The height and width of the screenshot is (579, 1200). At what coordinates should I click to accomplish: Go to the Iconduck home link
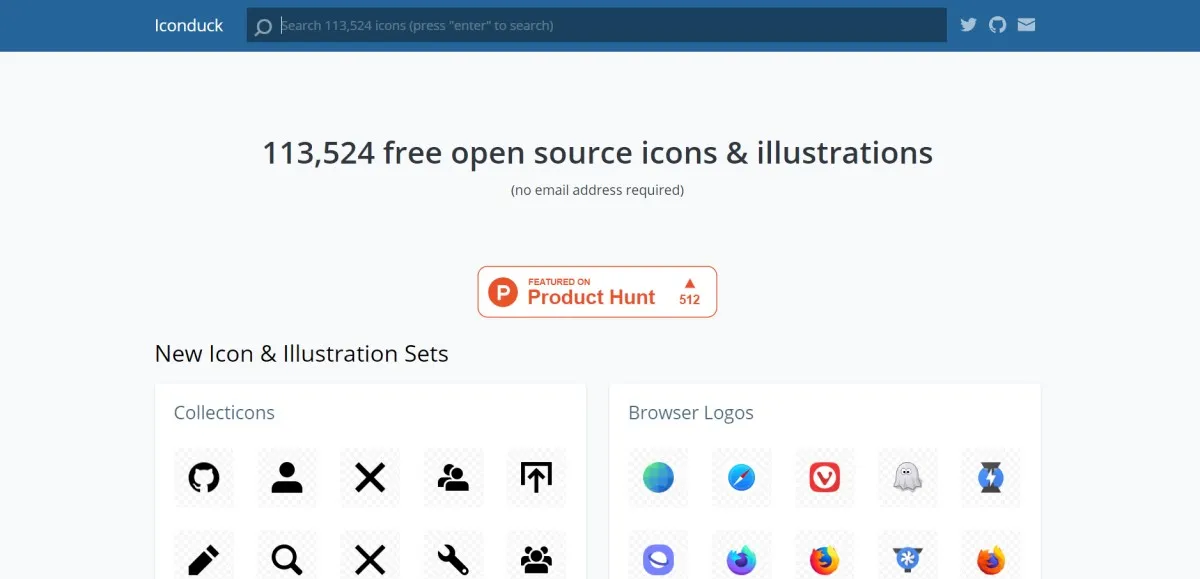189,25
